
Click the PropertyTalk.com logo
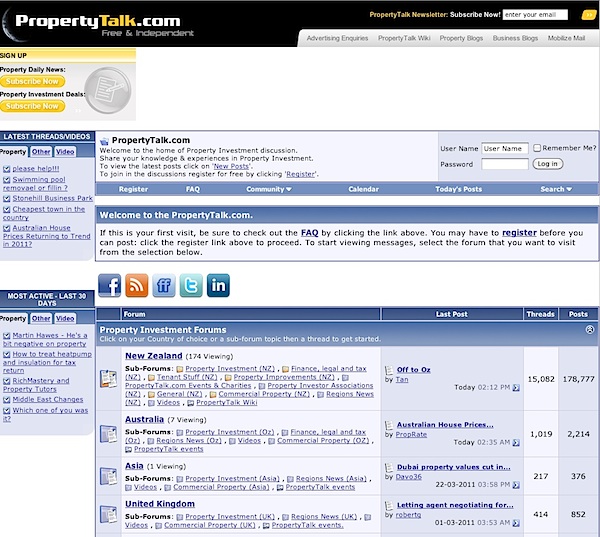point(98,24)
